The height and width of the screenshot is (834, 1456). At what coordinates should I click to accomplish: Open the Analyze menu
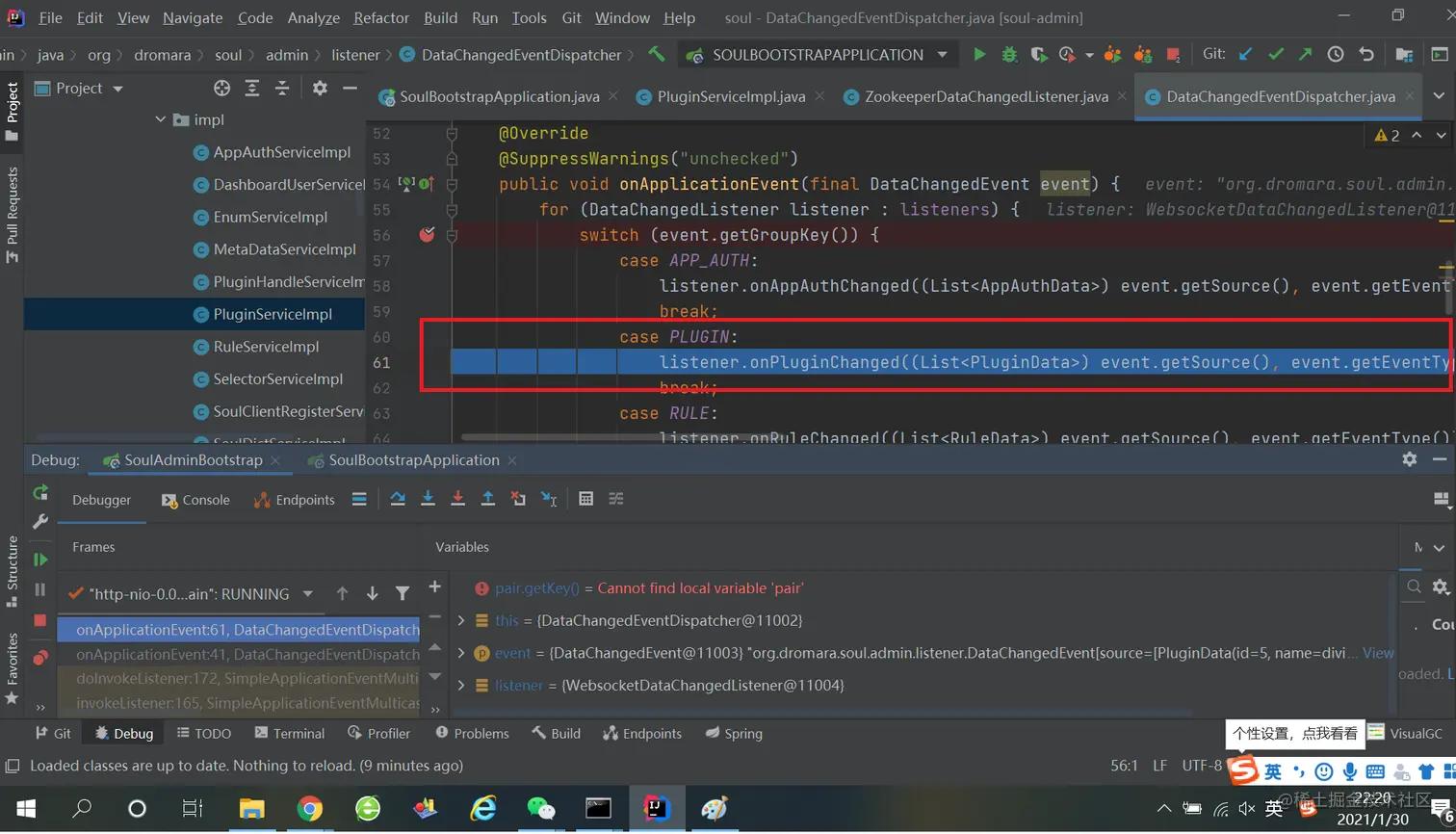313,17
